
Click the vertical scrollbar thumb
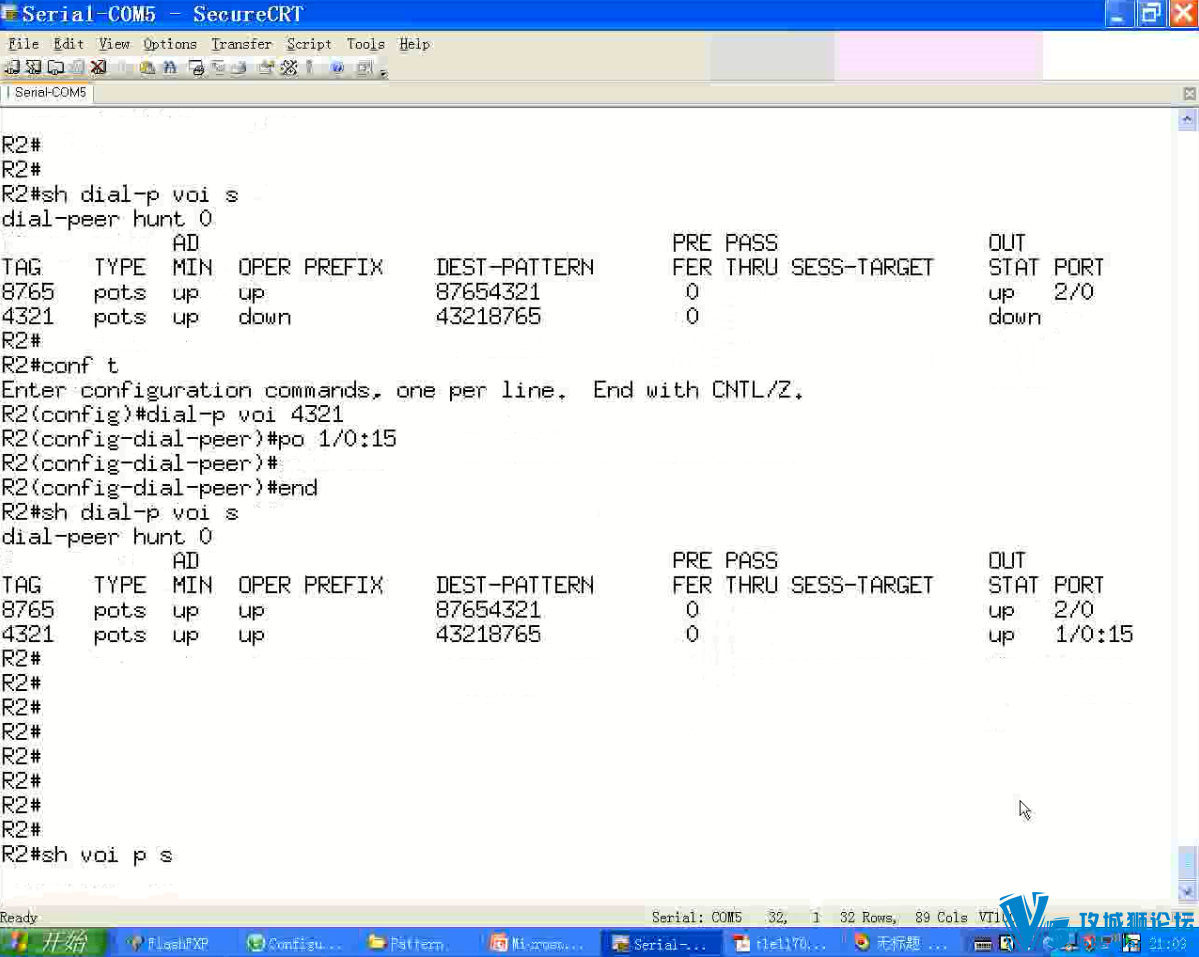[x=1187, y=863]
